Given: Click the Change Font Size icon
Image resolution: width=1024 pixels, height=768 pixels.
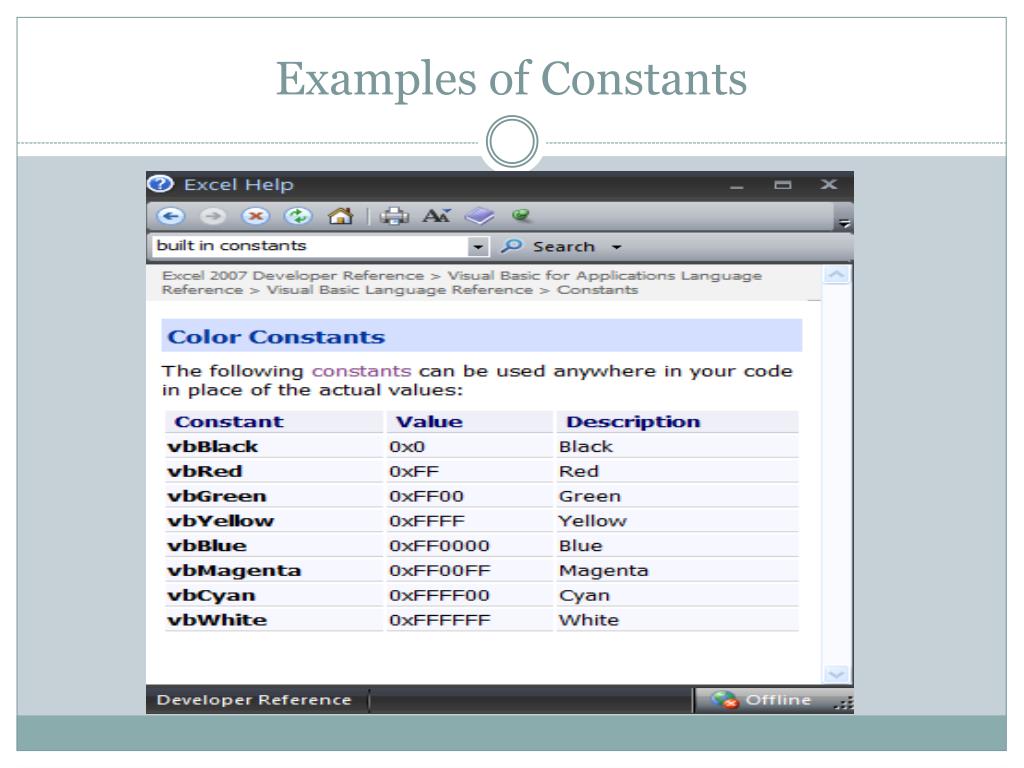Looking at the screenshot, I should [436, 216].
